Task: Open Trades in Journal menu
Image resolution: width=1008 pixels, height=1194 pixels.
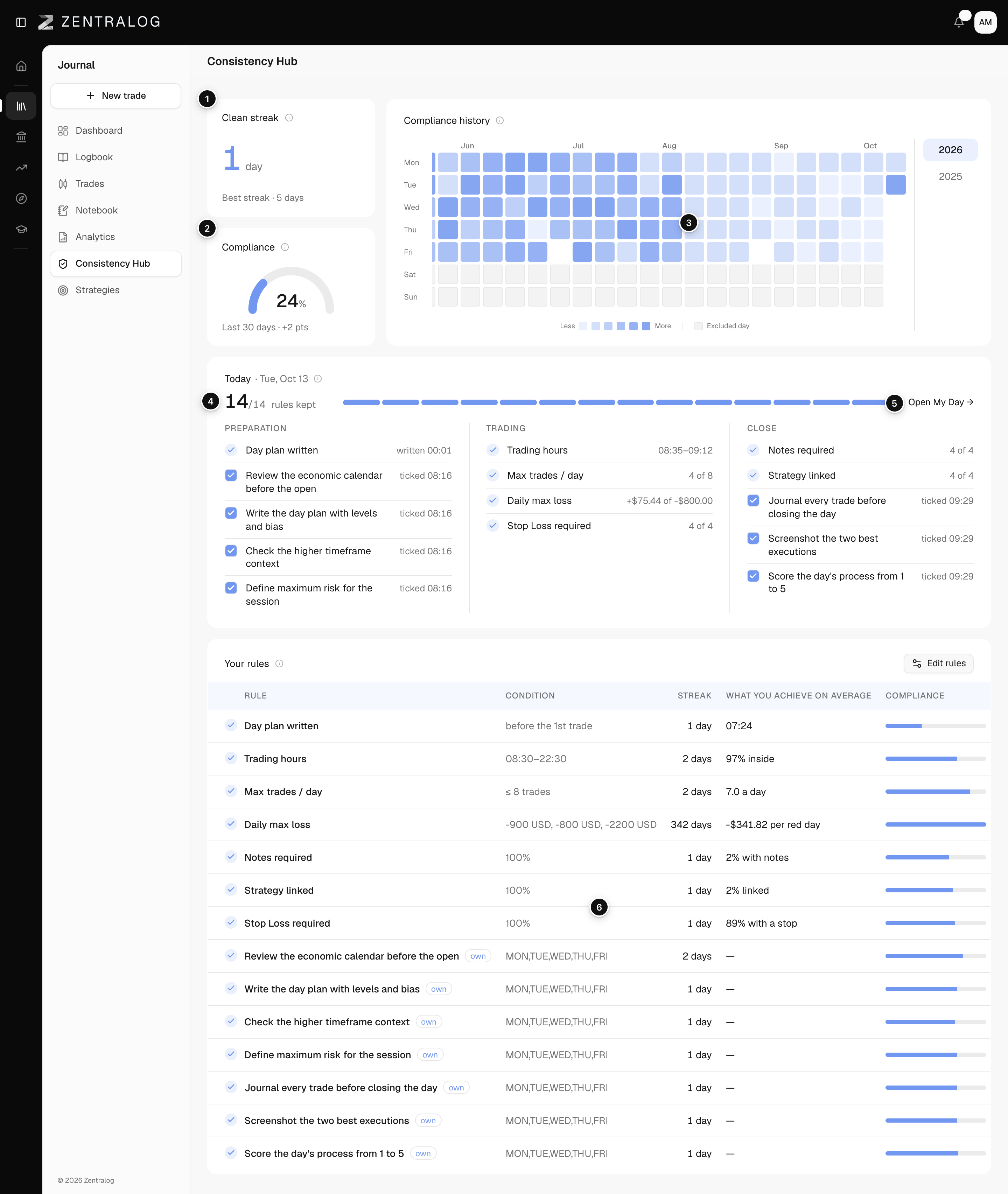Action: point(116,183)
